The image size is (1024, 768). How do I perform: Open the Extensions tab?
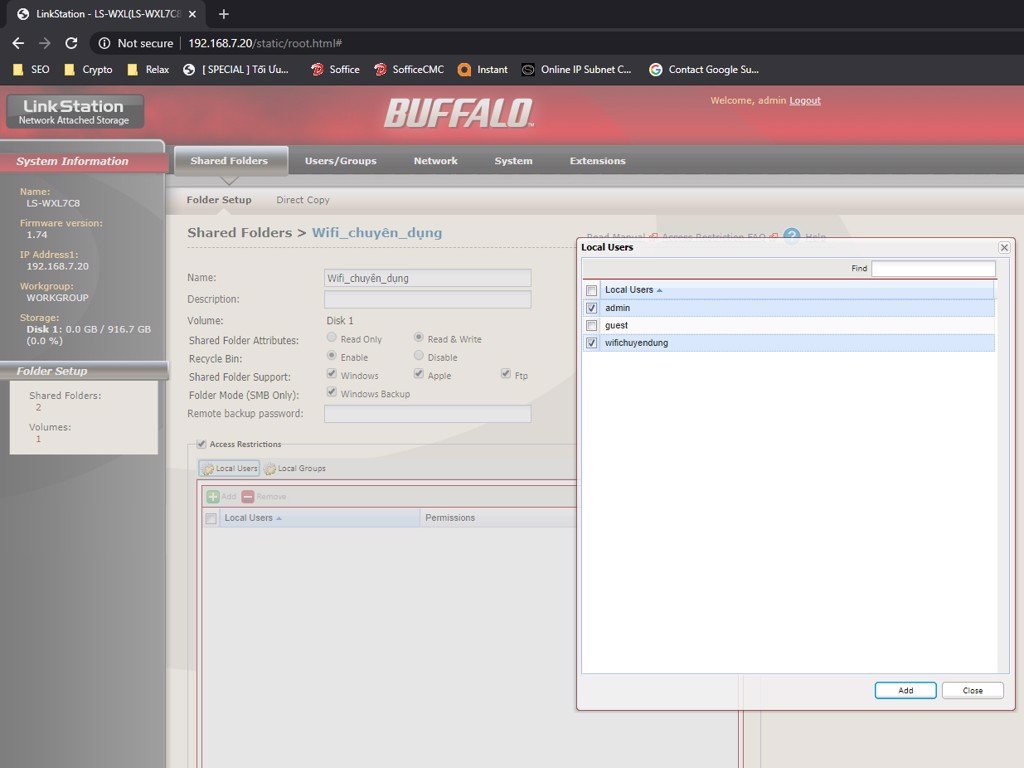[x=598, y=161]
